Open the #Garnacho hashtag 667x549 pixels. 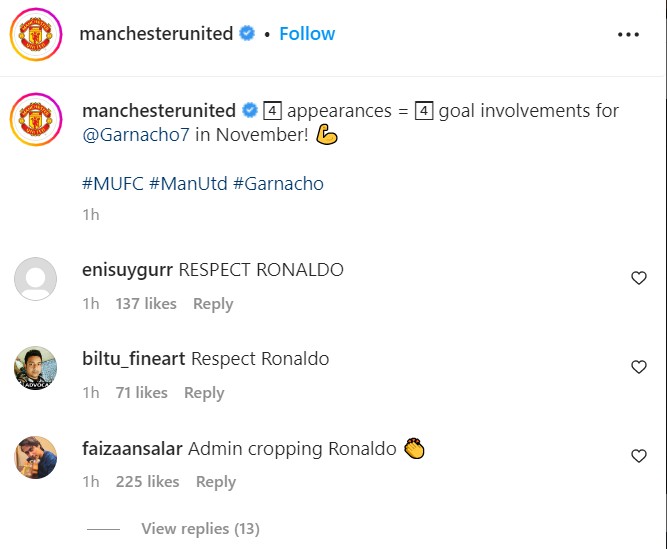click(278, 184)
